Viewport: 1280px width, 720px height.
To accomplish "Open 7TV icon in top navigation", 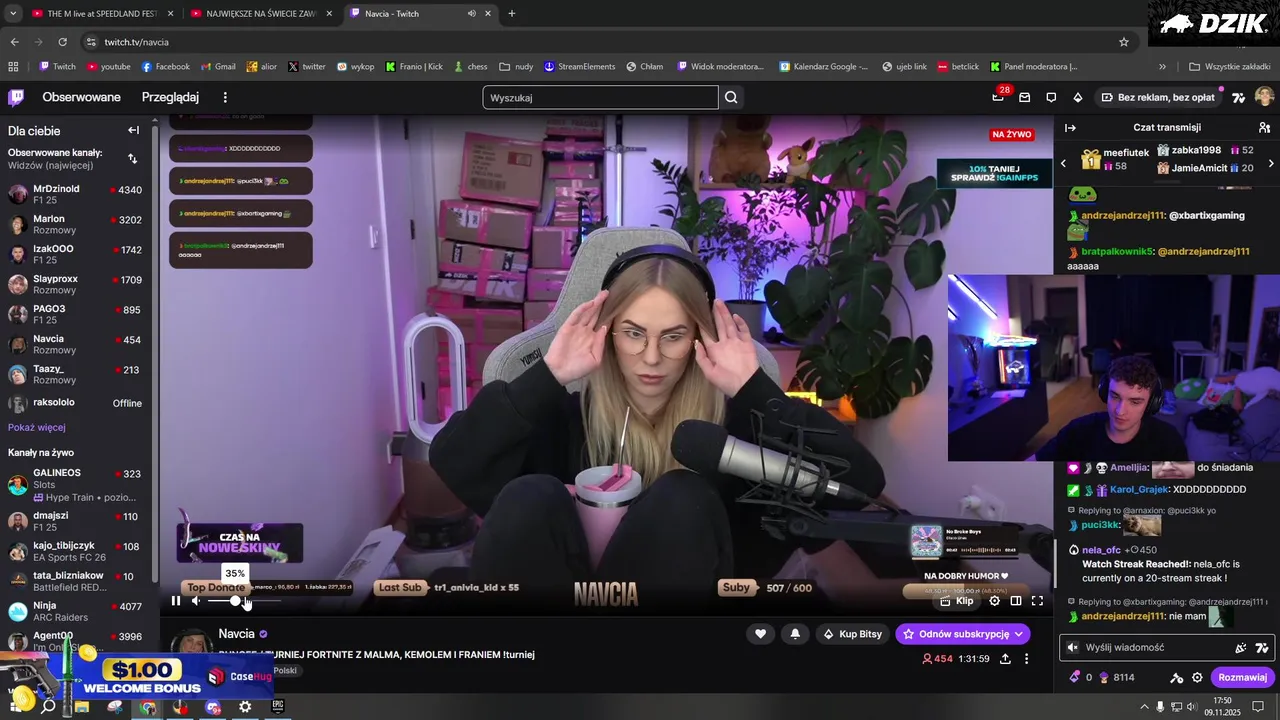I will (1239, 97).
